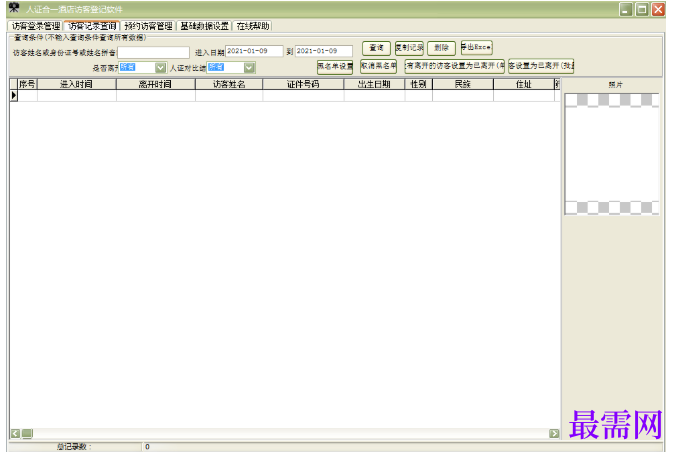Open the 在线帮助 tab
This screenshot has width=681, height=456.
[x=253, y=26]
